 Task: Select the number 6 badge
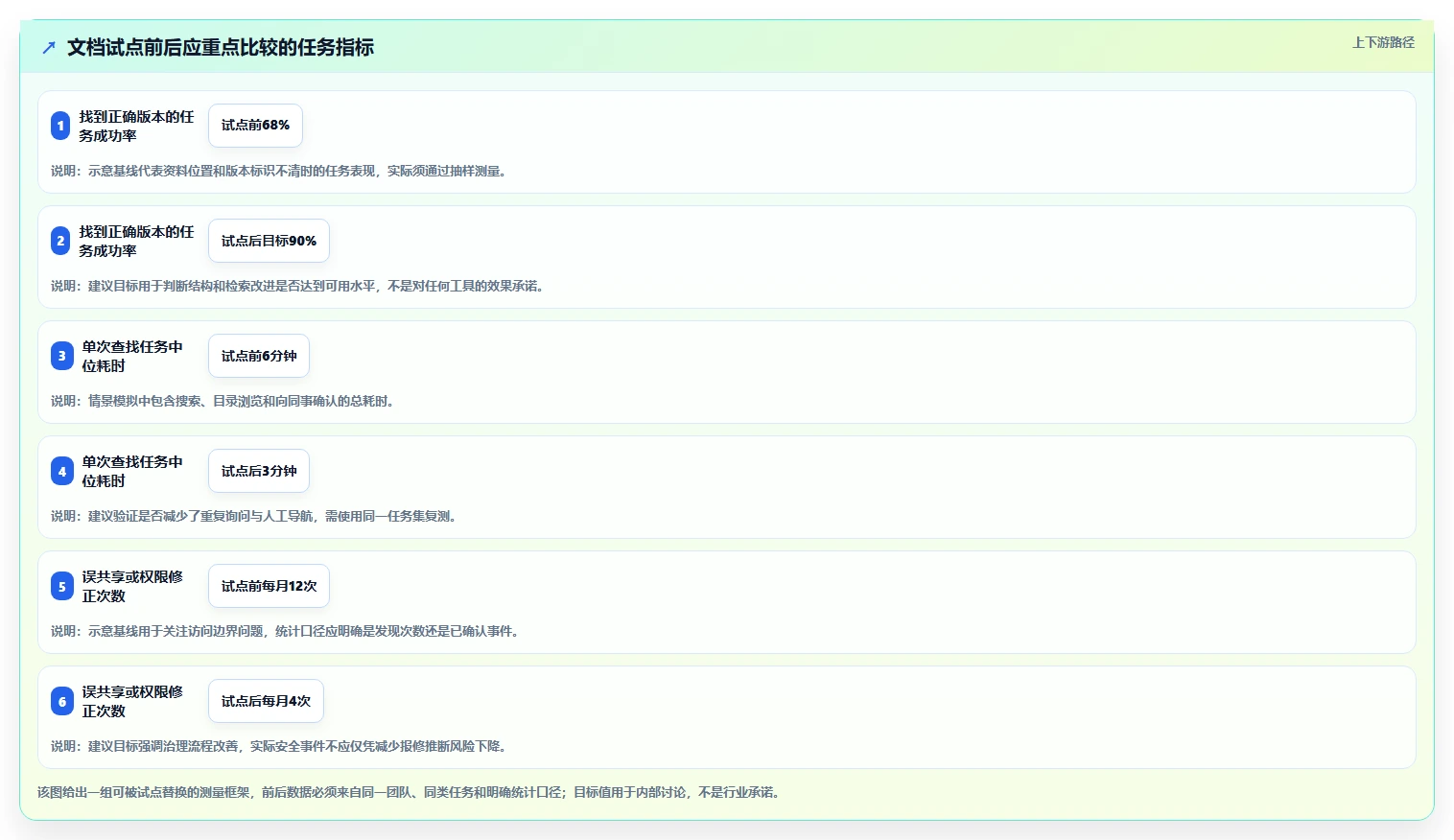pos(62,701)
